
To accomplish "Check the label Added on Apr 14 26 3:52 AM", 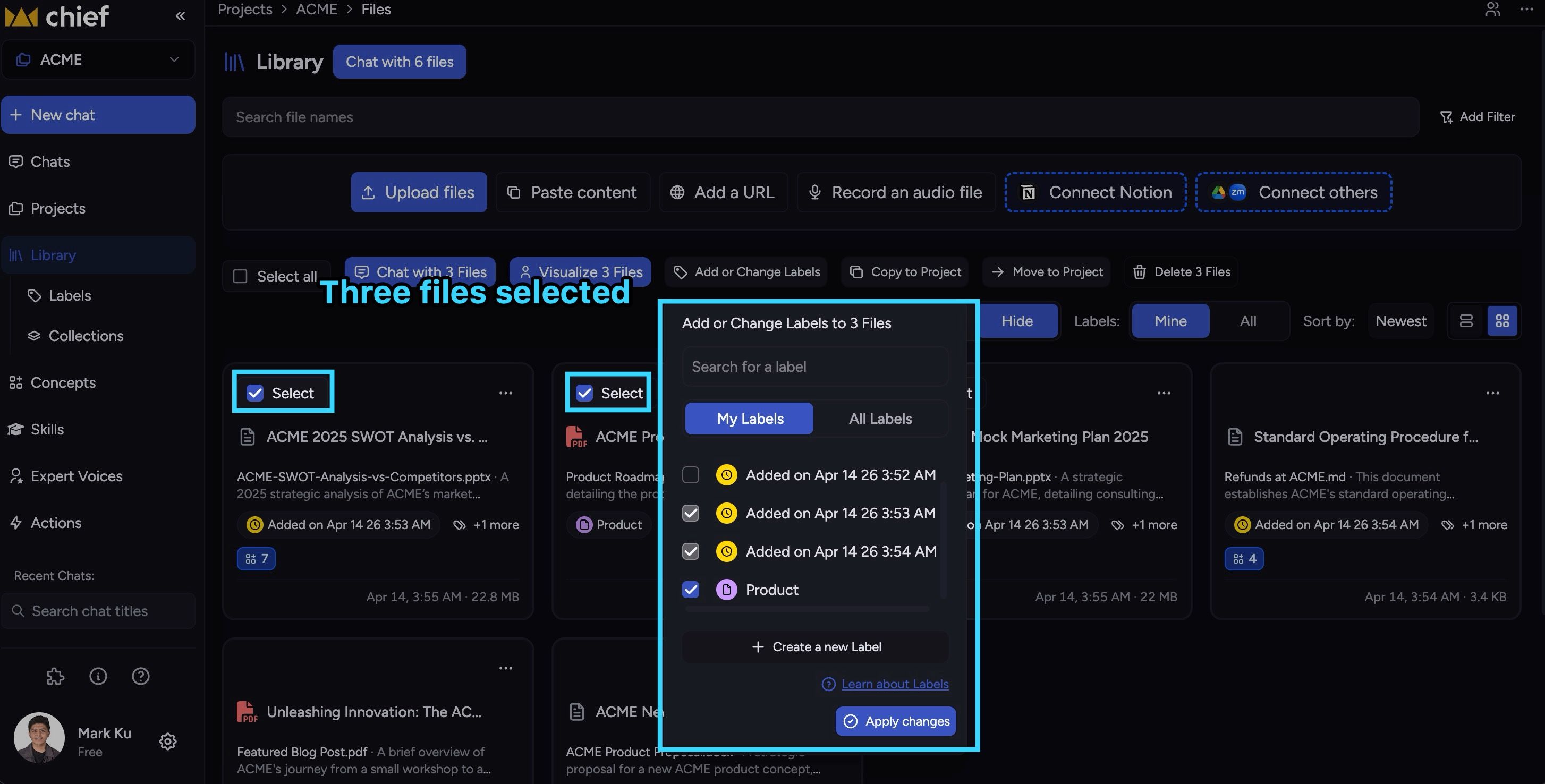I will [x=690, y=475].
